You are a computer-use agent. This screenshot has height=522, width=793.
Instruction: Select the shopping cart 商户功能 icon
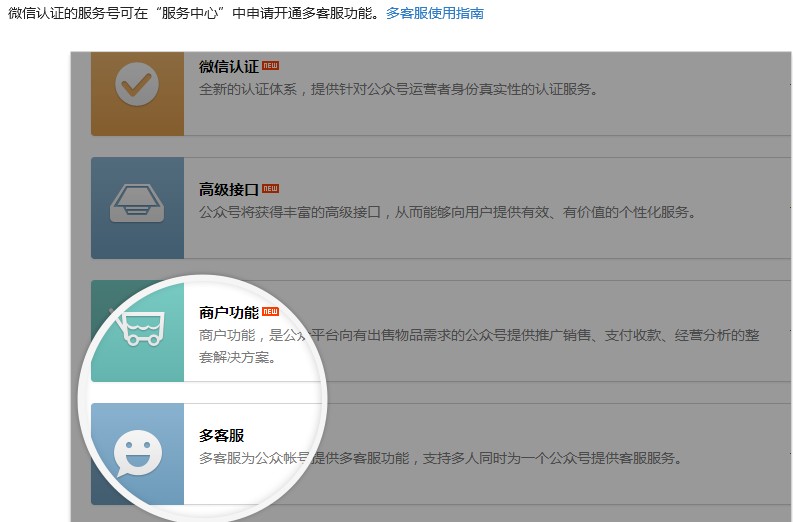[137, 330]
